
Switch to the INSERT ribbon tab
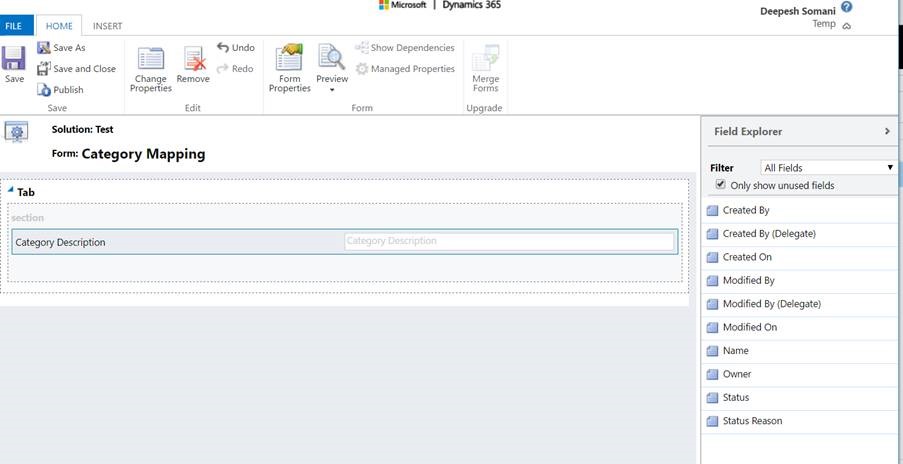[x=107, y=26]
